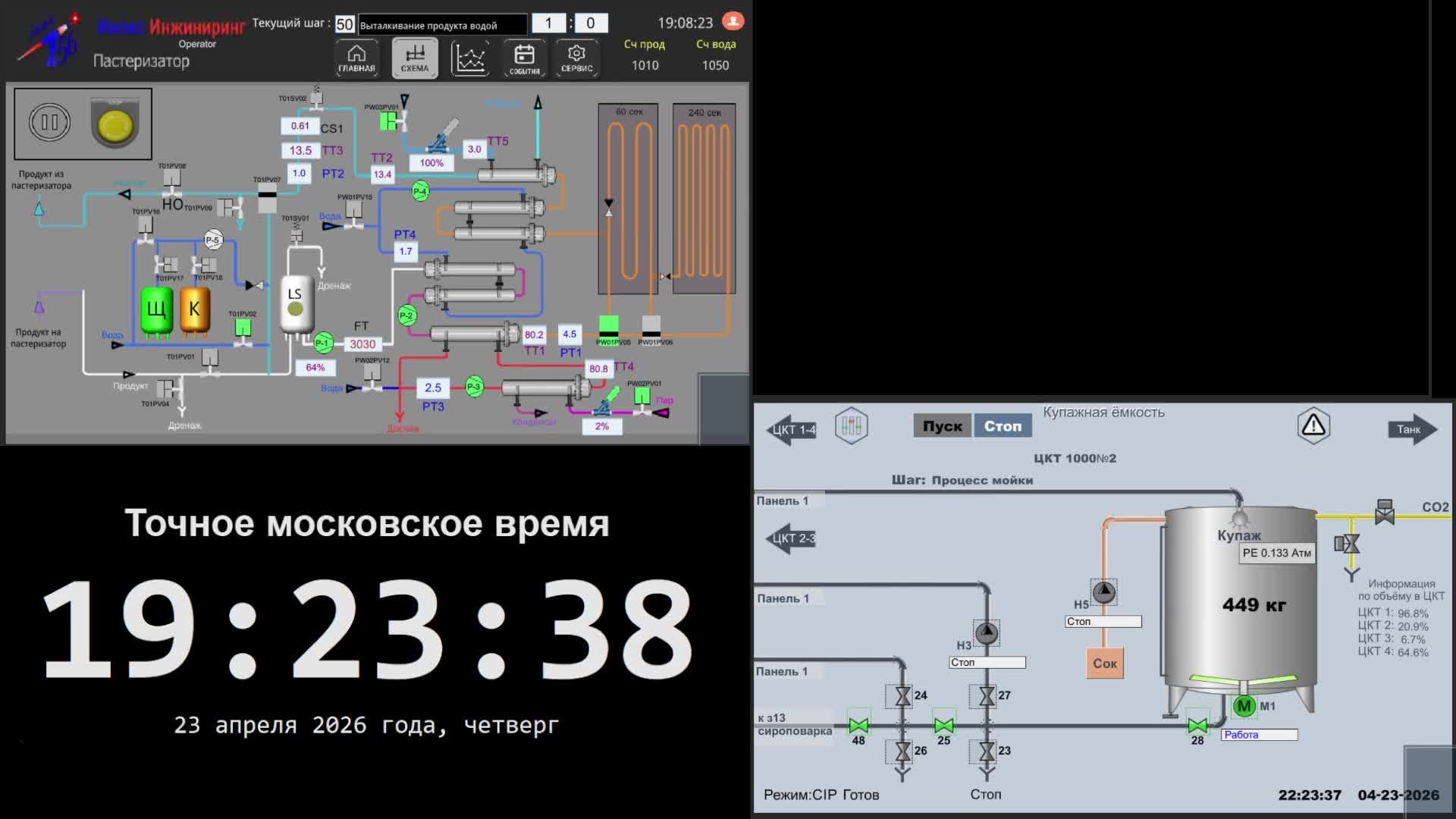Switch to the ГЛАВНАЯ tab
Image resolution: width=1456 pixels, height=819 pixels.
click(356, 57)
